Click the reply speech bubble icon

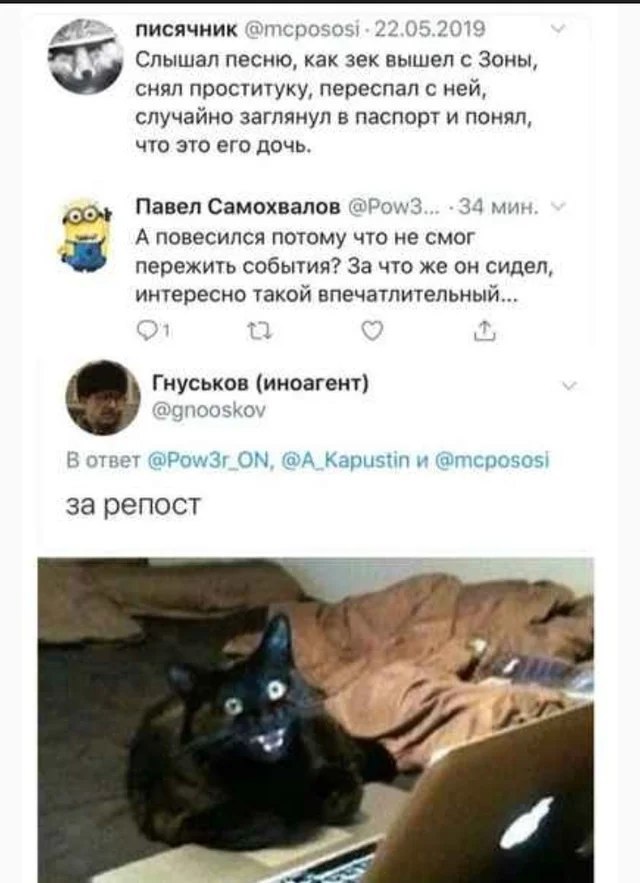(149, 331)
